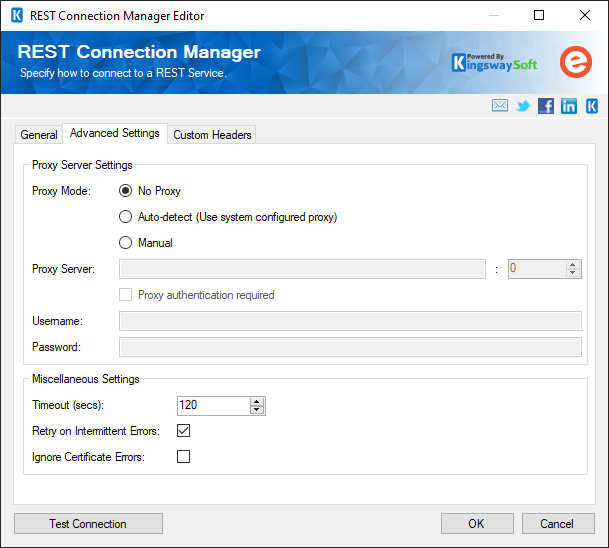
Task: Click the orange e logo in banner
Action: [576, 62]
